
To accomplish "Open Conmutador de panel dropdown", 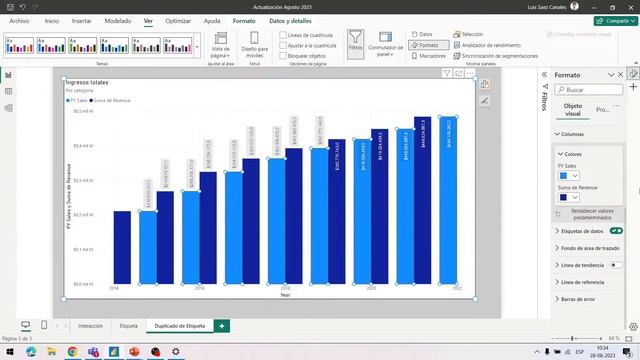I will click(385, 44).
